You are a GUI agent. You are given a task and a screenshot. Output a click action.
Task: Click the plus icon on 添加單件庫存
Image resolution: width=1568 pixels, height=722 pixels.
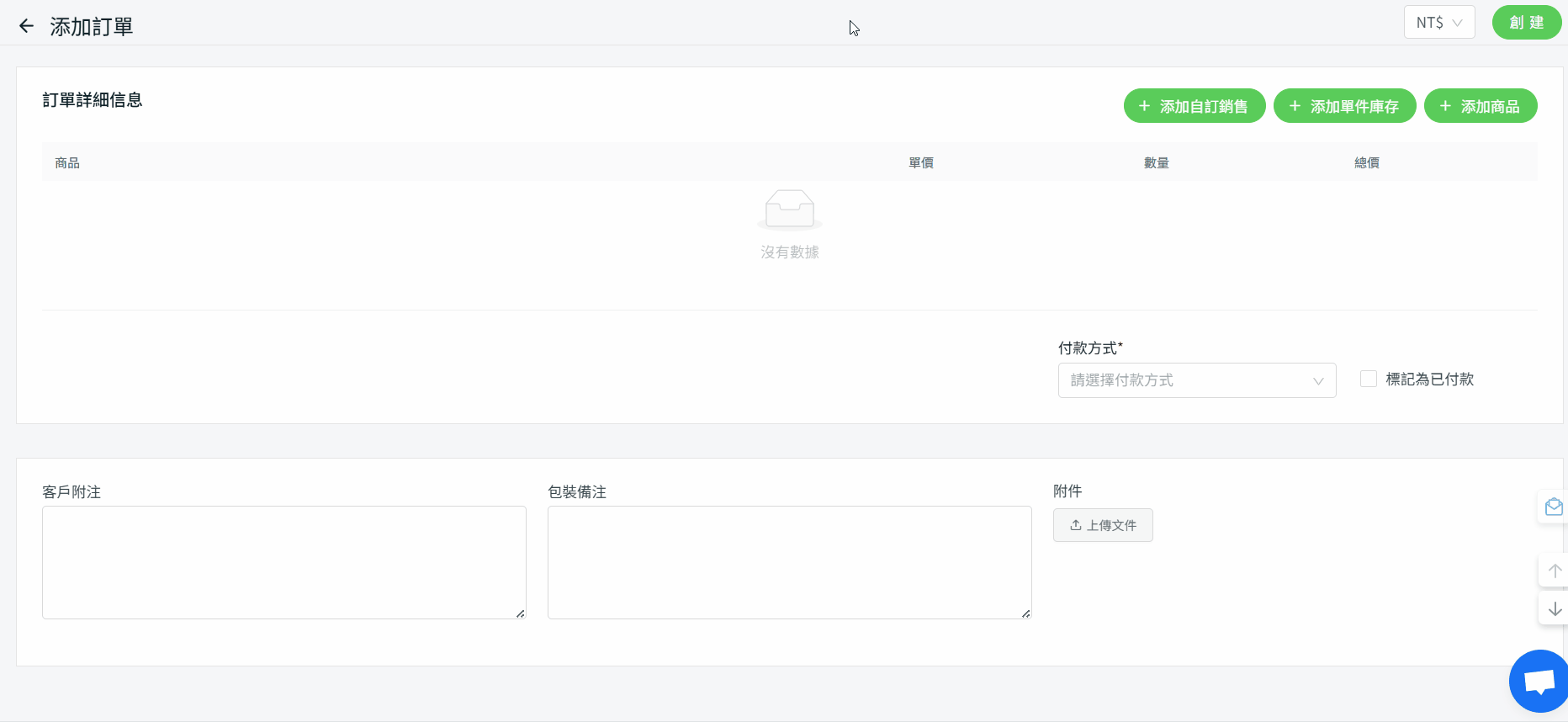1295,106
